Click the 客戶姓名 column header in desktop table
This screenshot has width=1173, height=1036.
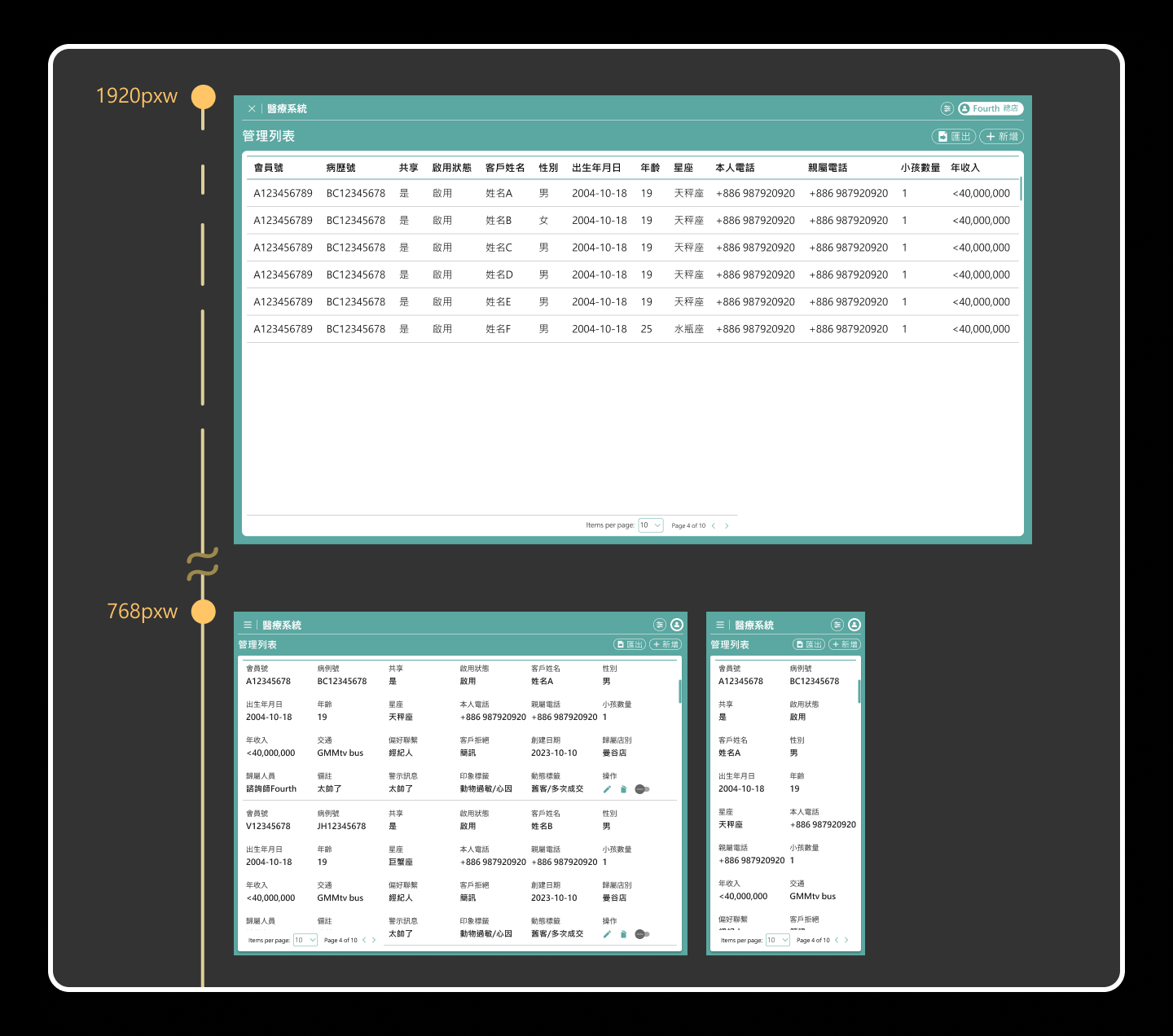[505, 168]
